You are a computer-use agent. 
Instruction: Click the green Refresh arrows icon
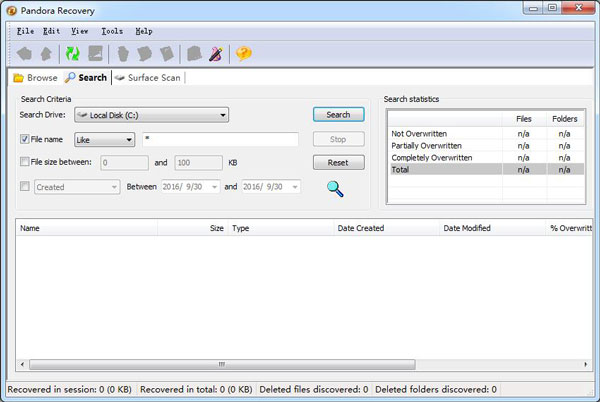pos(72,54)
